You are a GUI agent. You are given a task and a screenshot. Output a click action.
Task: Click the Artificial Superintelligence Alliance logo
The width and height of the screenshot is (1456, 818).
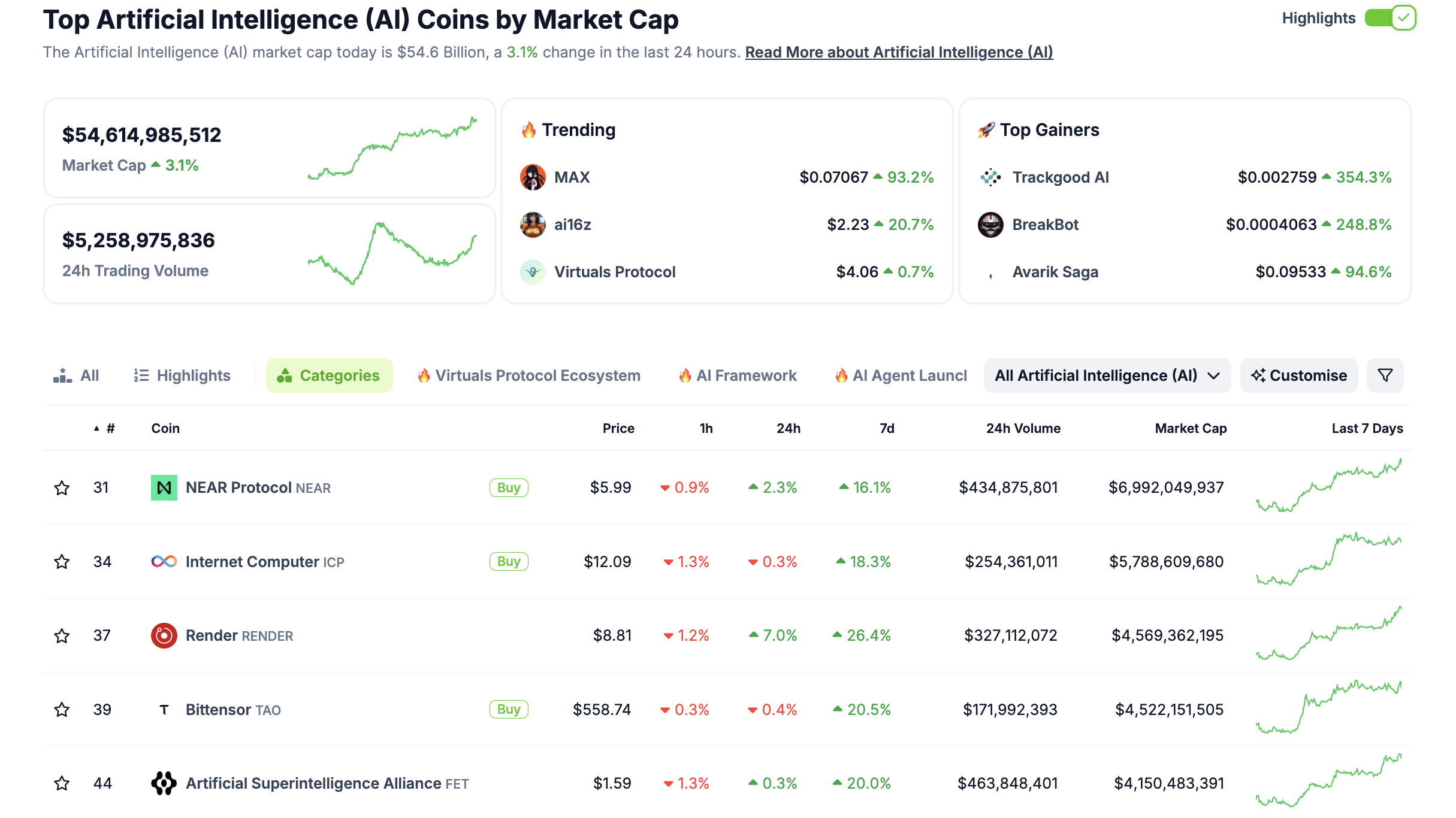click(x=164, y=783)
